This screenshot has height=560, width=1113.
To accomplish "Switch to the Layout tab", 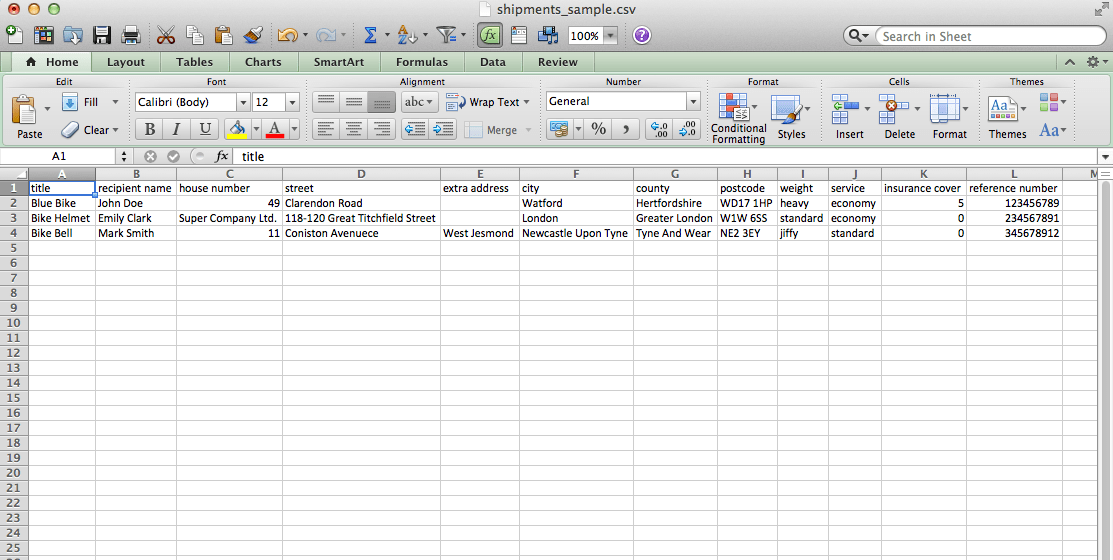I will [x=126, y=62].
